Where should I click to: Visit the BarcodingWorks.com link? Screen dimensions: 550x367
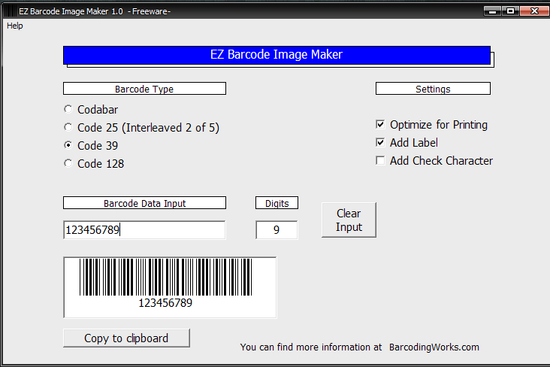pyautogui.click(x=434, y=347)
